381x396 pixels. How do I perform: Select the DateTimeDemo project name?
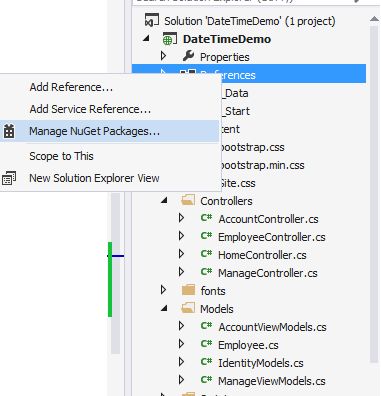[227, 39]
